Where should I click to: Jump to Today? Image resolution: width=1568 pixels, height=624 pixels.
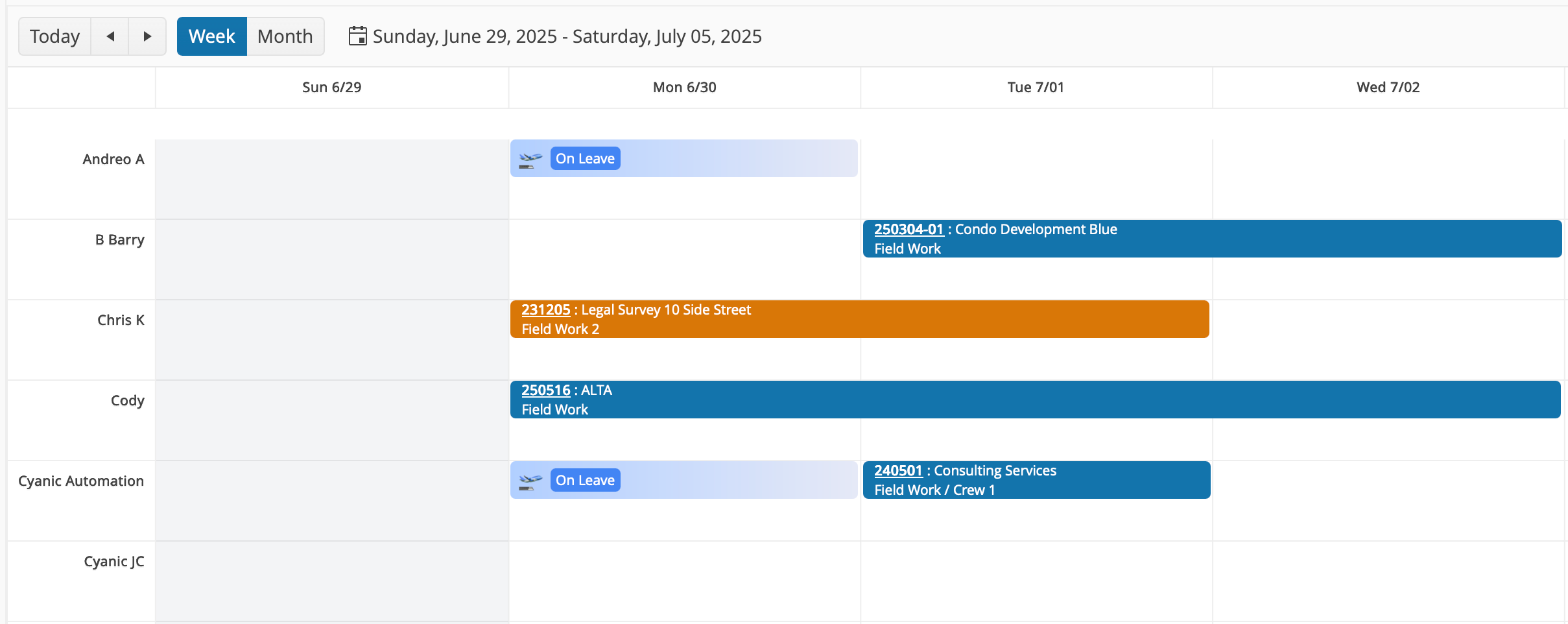point(54,36)
